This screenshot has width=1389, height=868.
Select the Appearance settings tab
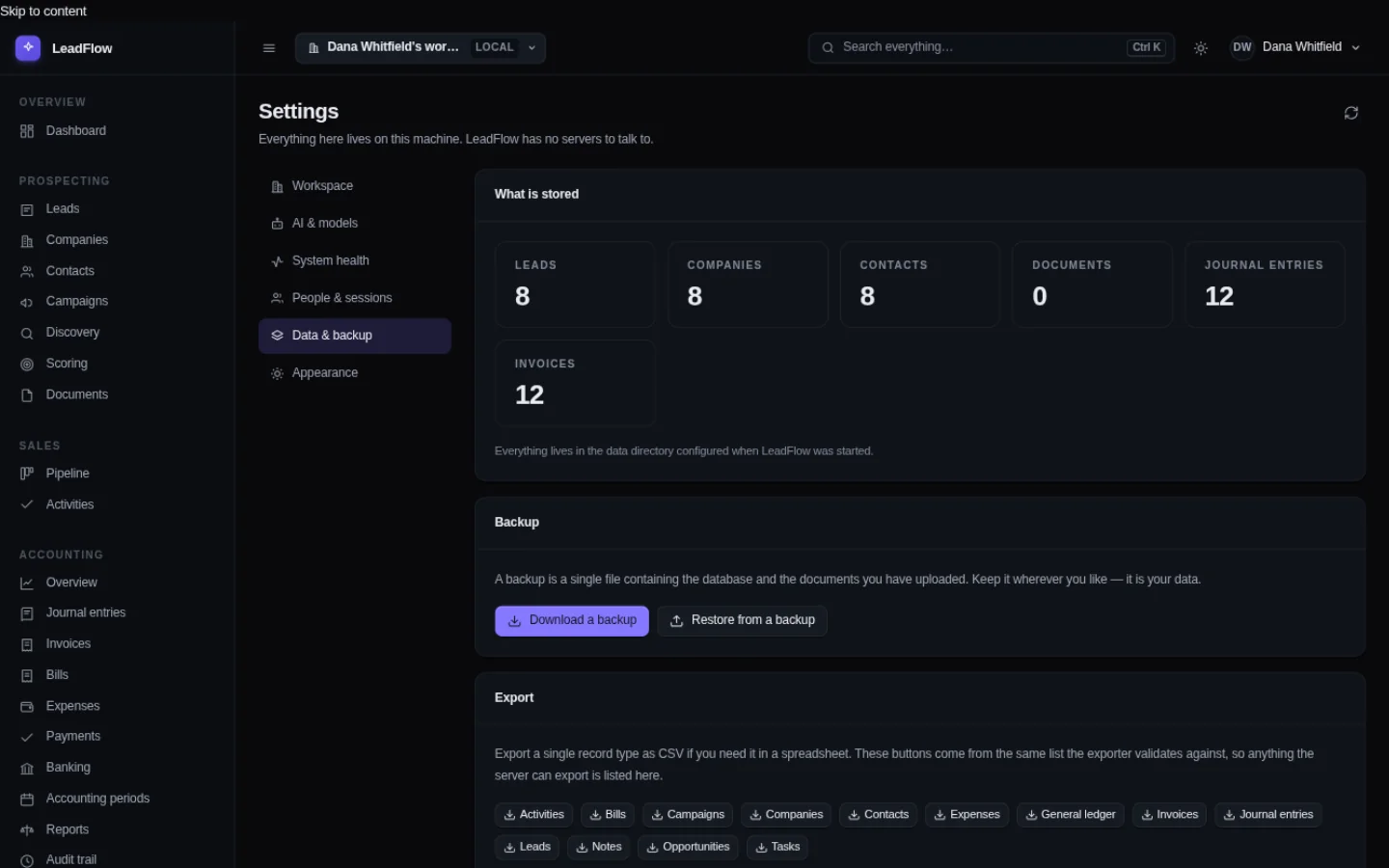[355, 373]
